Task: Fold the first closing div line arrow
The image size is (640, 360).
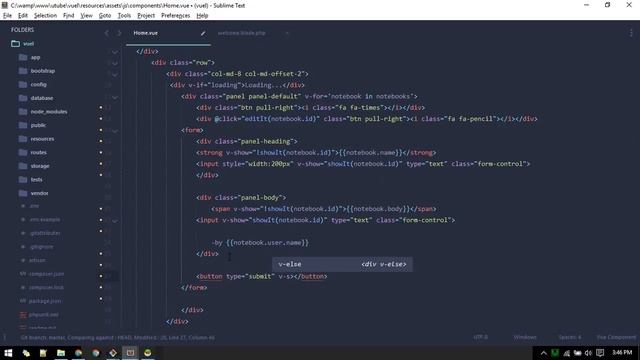Action: pyautogui.click(x=115, y=52)
